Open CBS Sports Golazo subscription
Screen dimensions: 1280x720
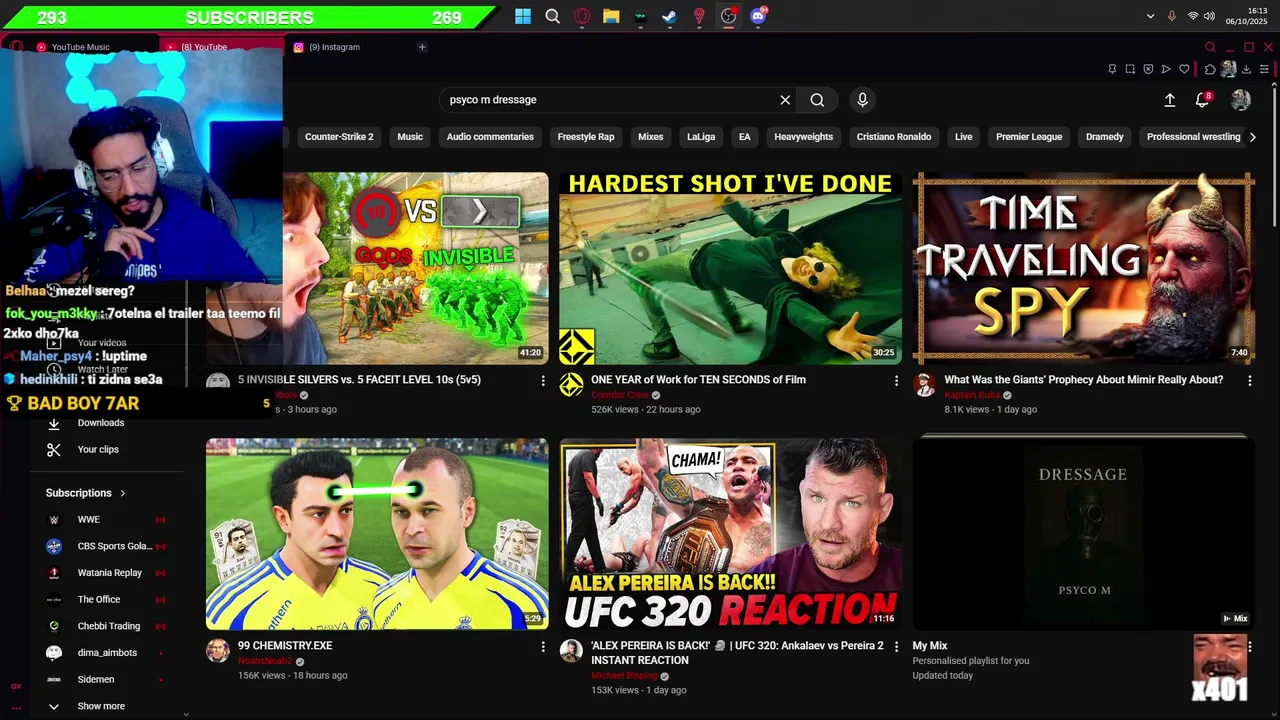click(x=106, y=546)
